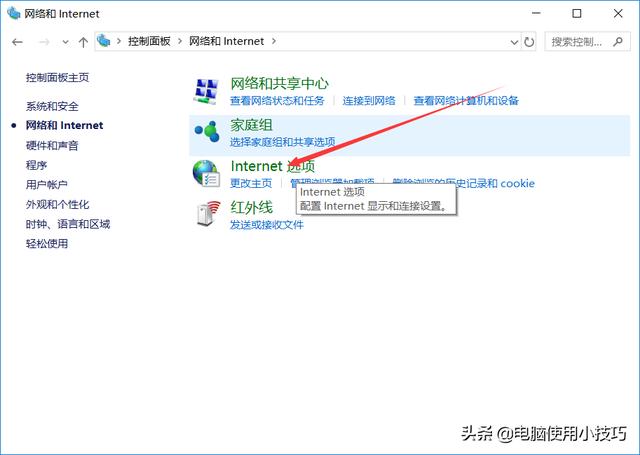Click the refresh button in address bar
Screen dimensions: 640x455
pyautogui.click(x=529, y=42)
